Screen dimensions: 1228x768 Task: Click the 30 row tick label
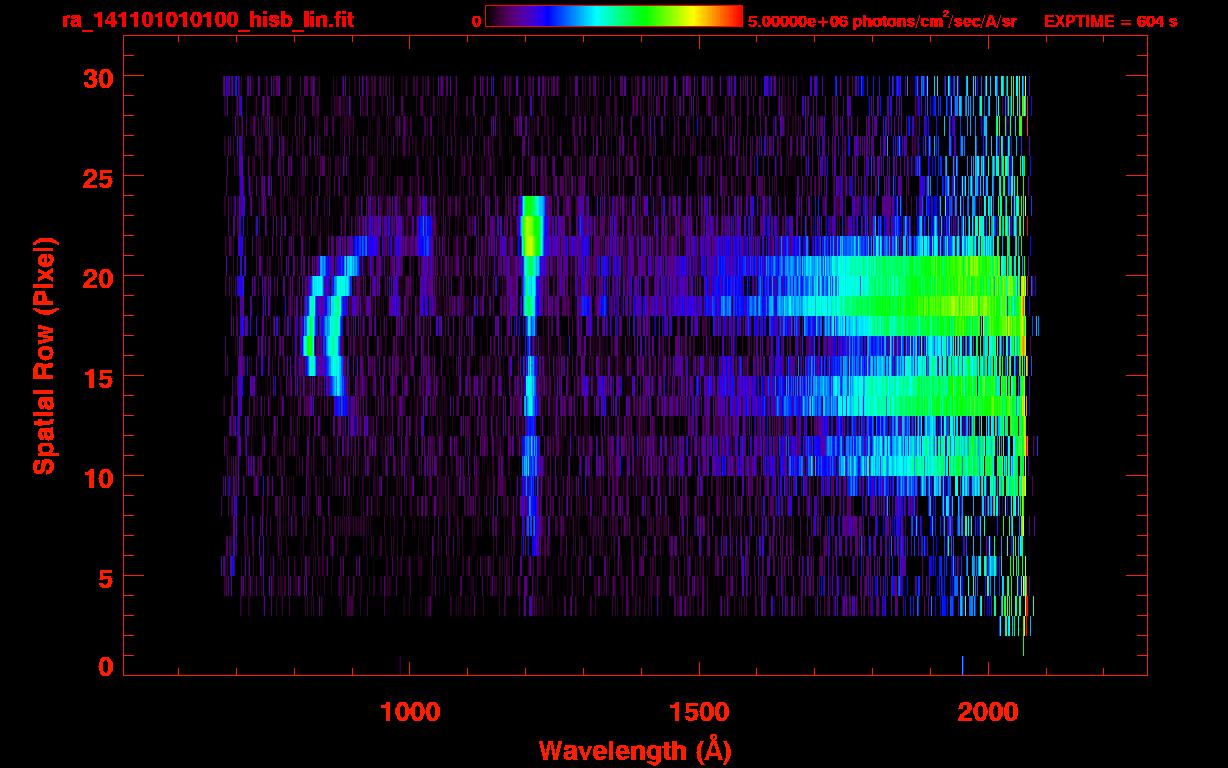point(97,77)
